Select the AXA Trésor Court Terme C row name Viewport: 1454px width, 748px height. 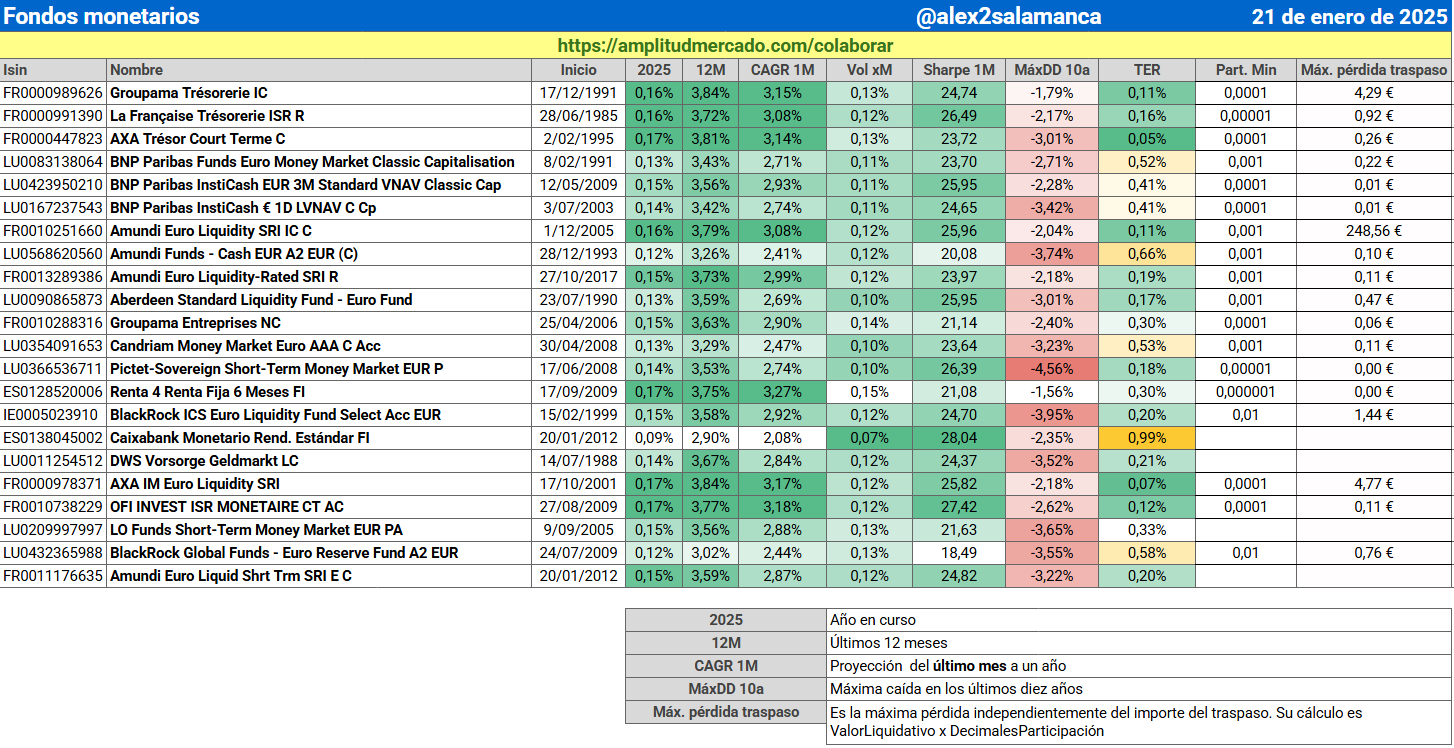[x=198, y=139]
